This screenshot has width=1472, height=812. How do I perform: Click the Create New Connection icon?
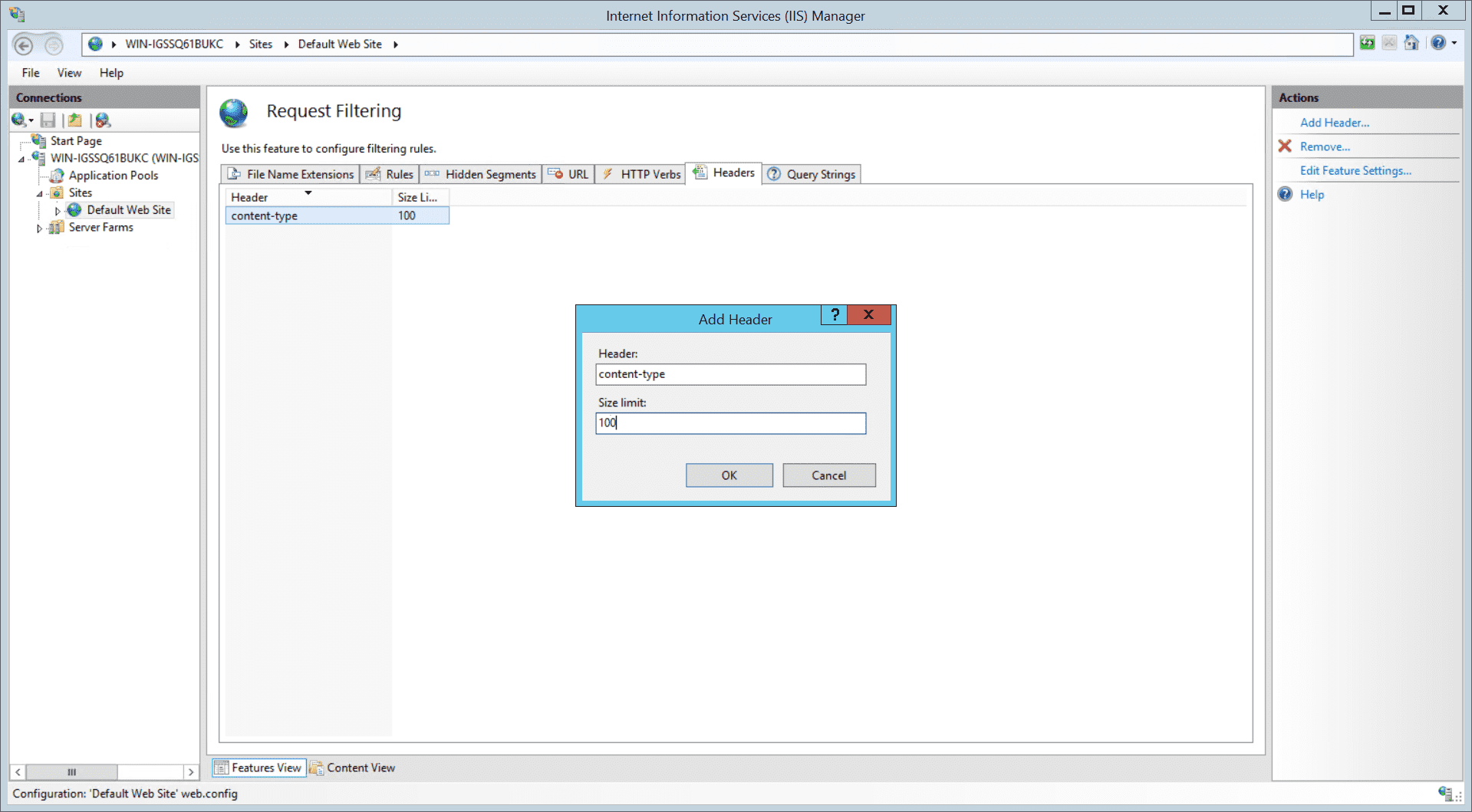click(19, 120)
